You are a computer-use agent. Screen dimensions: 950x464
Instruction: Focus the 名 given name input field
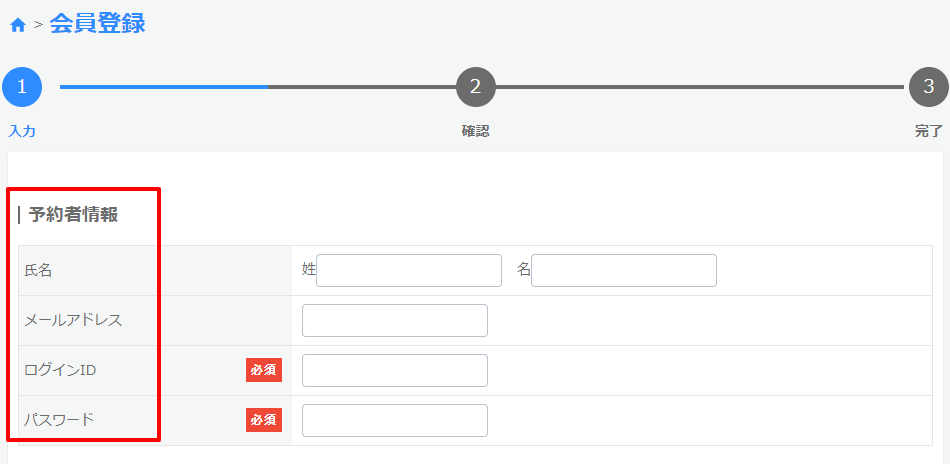624,270
